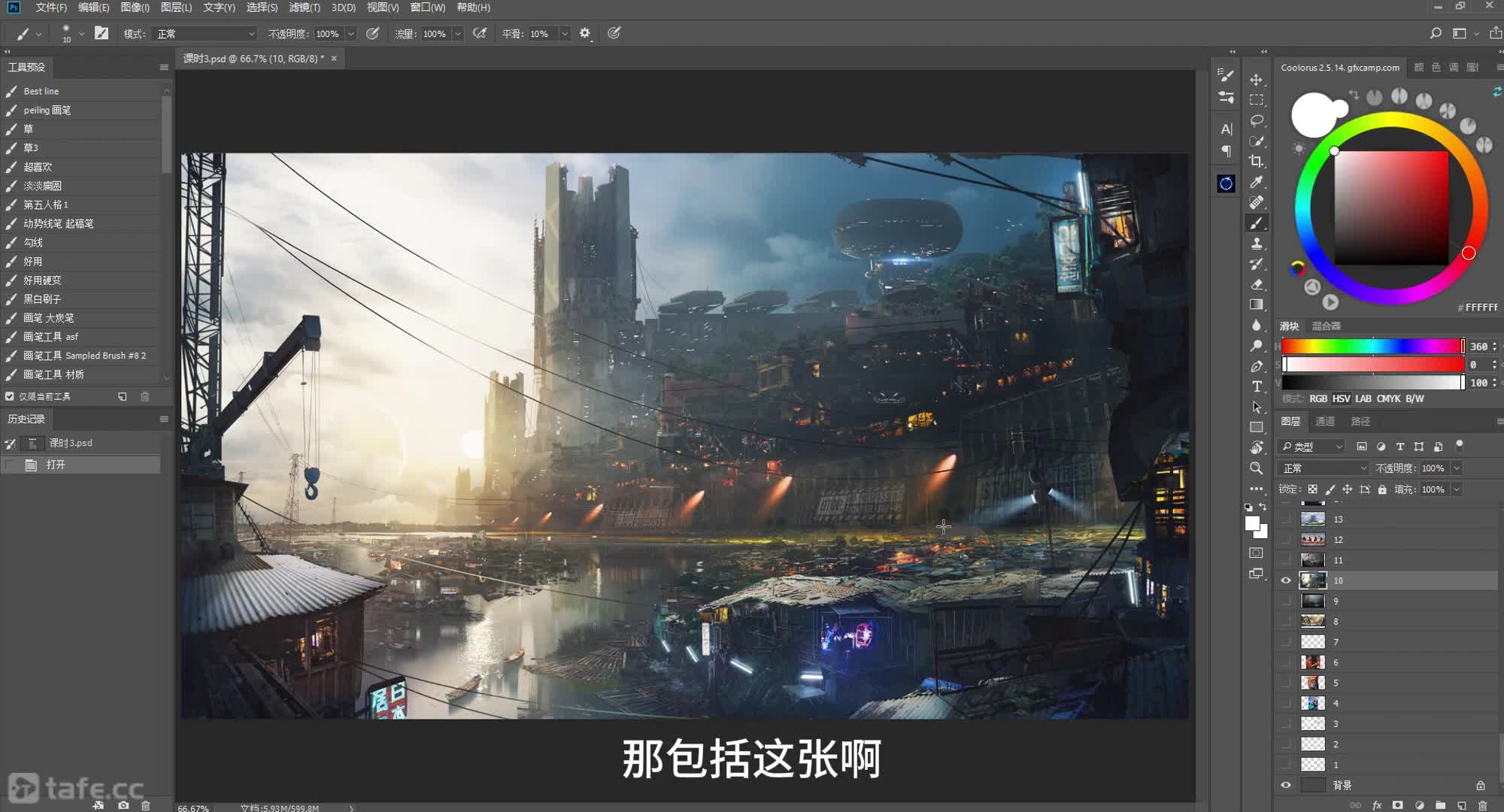Open the layer blend mode 正常 dropdown
The height and width of the screenshot is (812, 1504).
pos(1324,468)
